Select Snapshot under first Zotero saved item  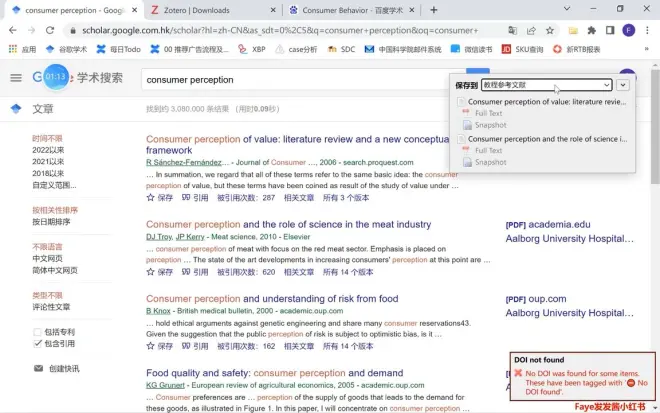[x=490, y=125]
